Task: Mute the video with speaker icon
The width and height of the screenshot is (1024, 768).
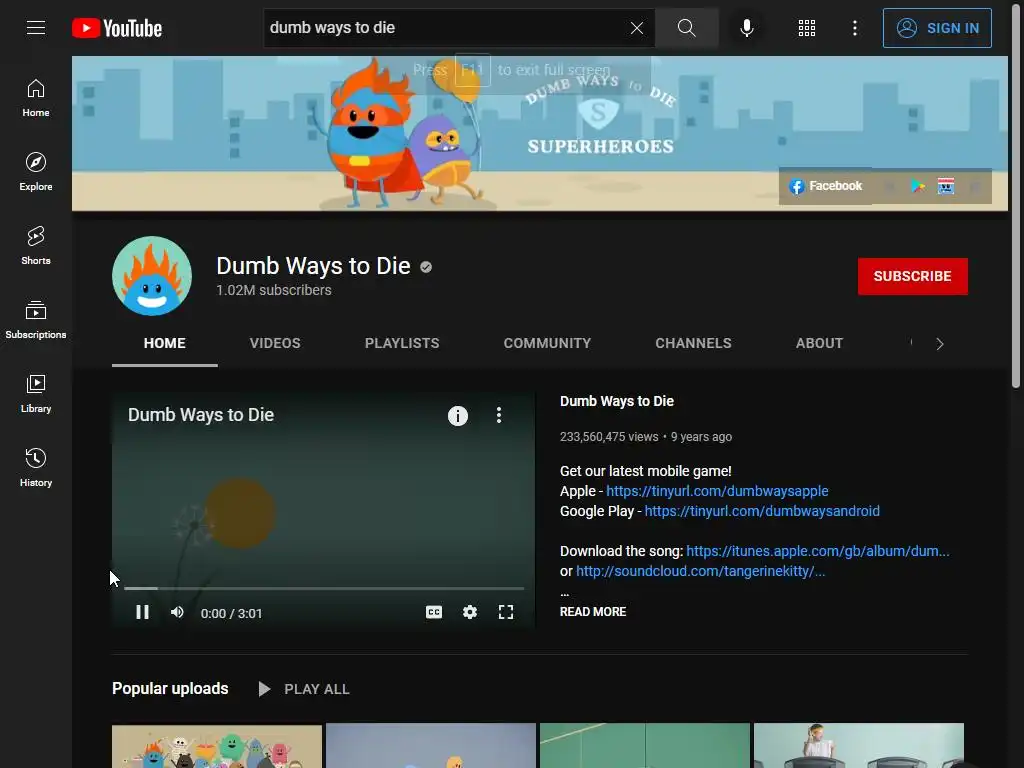Action: pyautogui.click(x=177, y=613)
